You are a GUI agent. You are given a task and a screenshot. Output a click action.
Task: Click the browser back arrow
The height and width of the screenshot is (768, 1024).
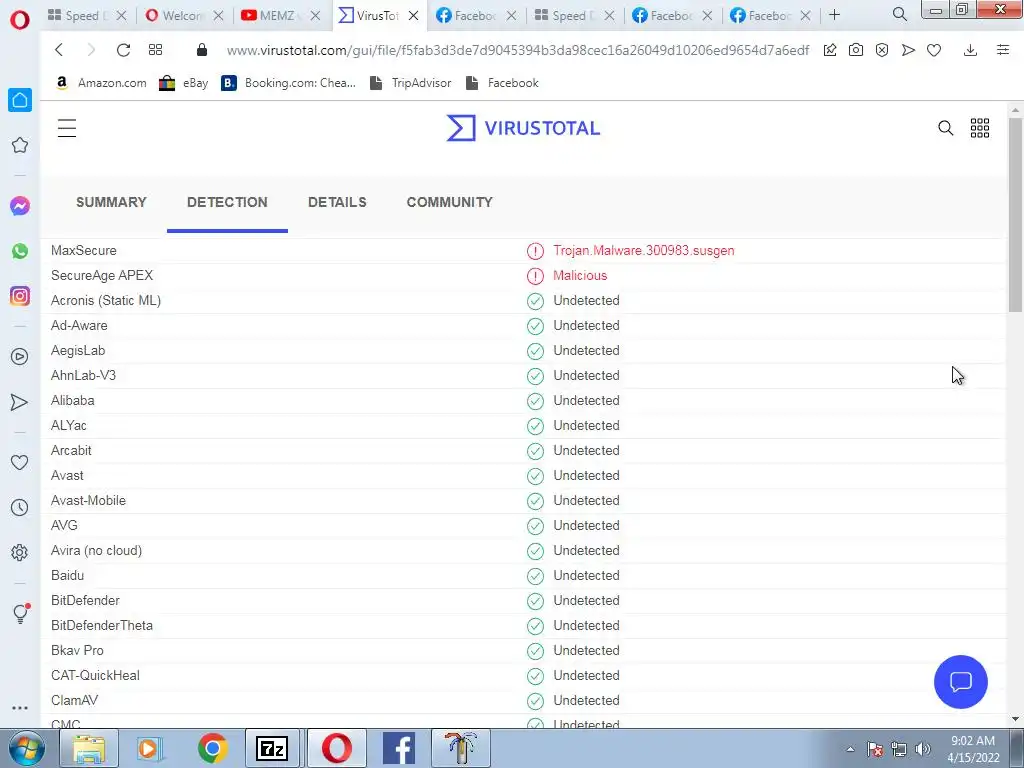59,50
